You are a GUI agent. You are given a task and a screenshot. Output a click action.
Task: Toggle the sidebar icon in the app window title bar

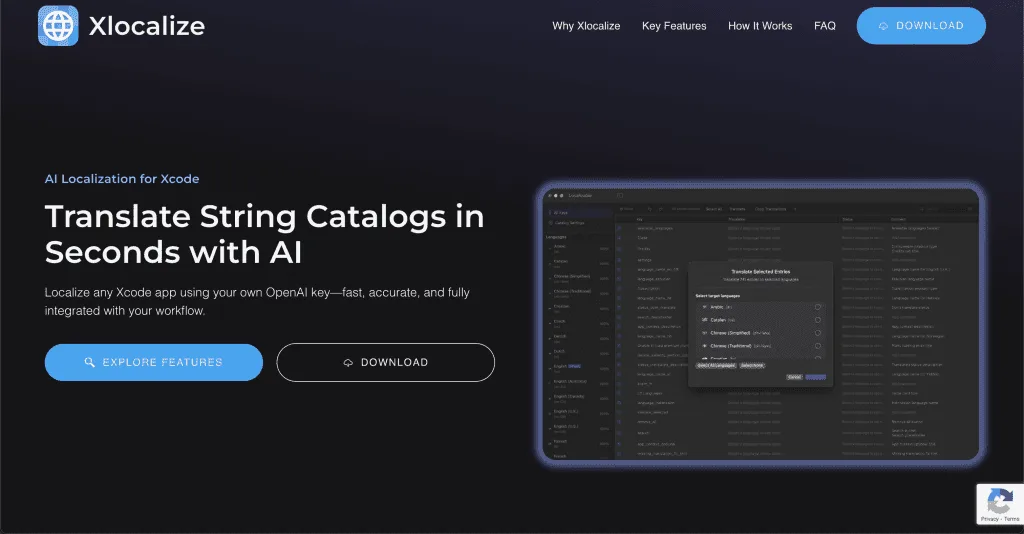(x=620, y=196)
